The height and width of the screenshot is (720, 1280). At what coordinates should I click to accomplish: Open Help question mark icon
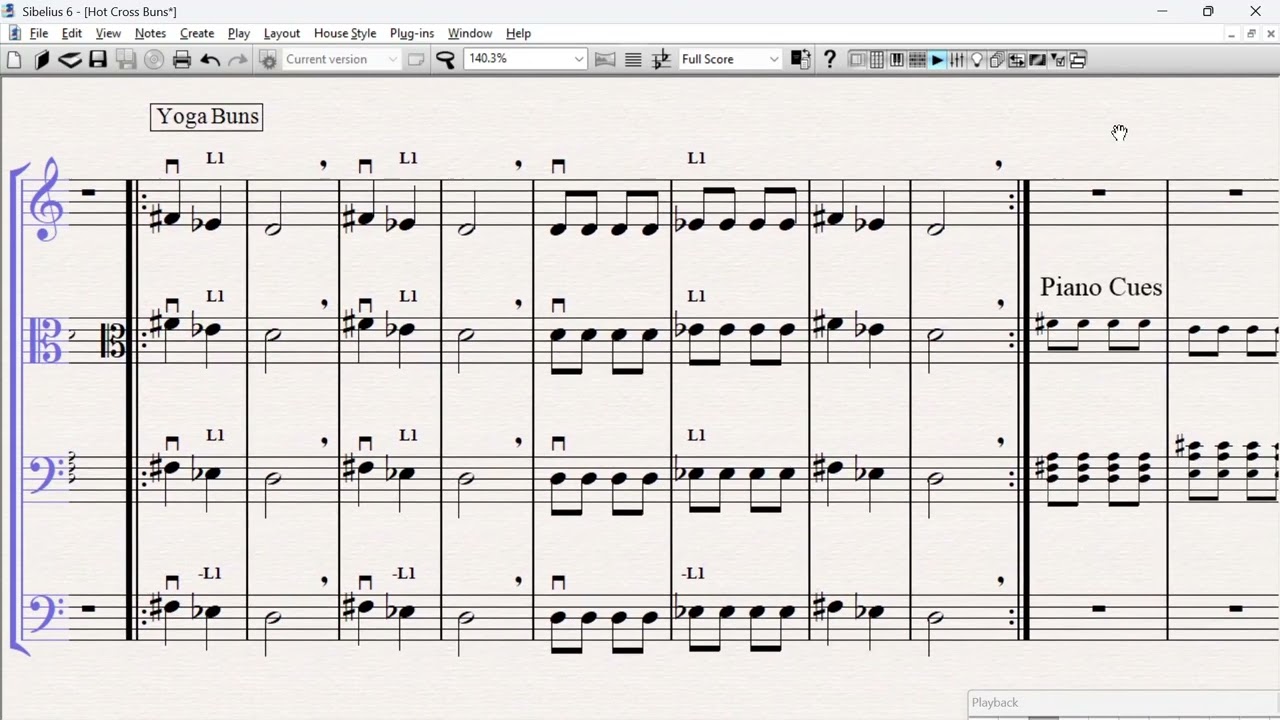tap(829, 60)
